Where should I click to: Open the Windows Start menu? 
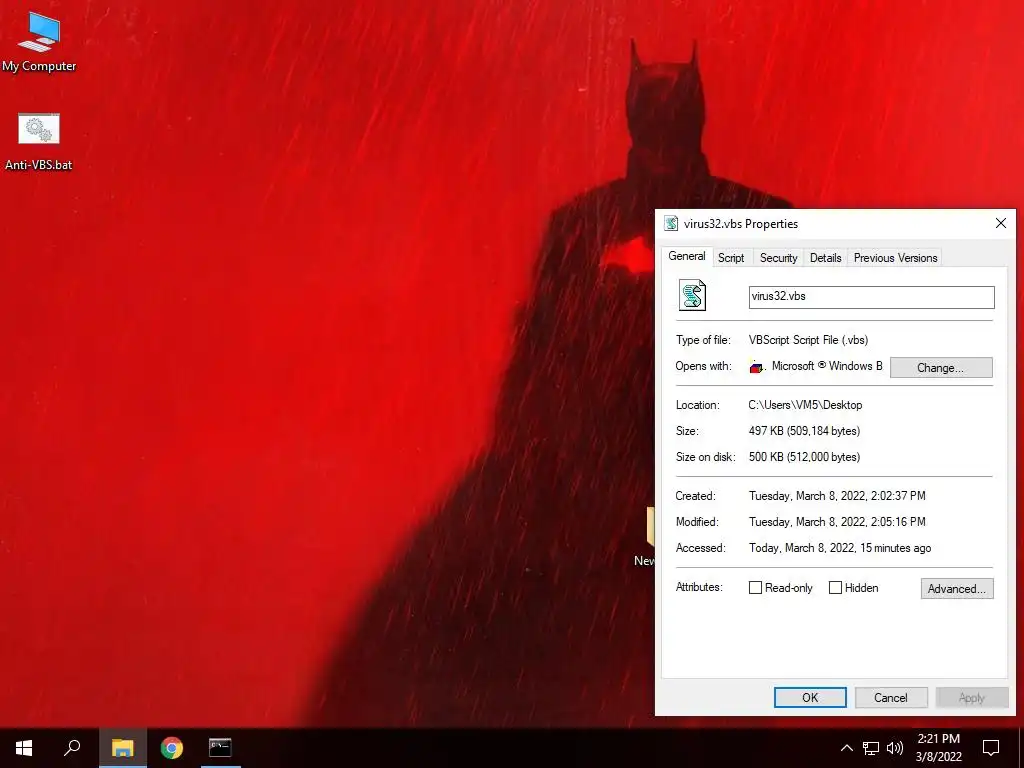pos(24,748)
